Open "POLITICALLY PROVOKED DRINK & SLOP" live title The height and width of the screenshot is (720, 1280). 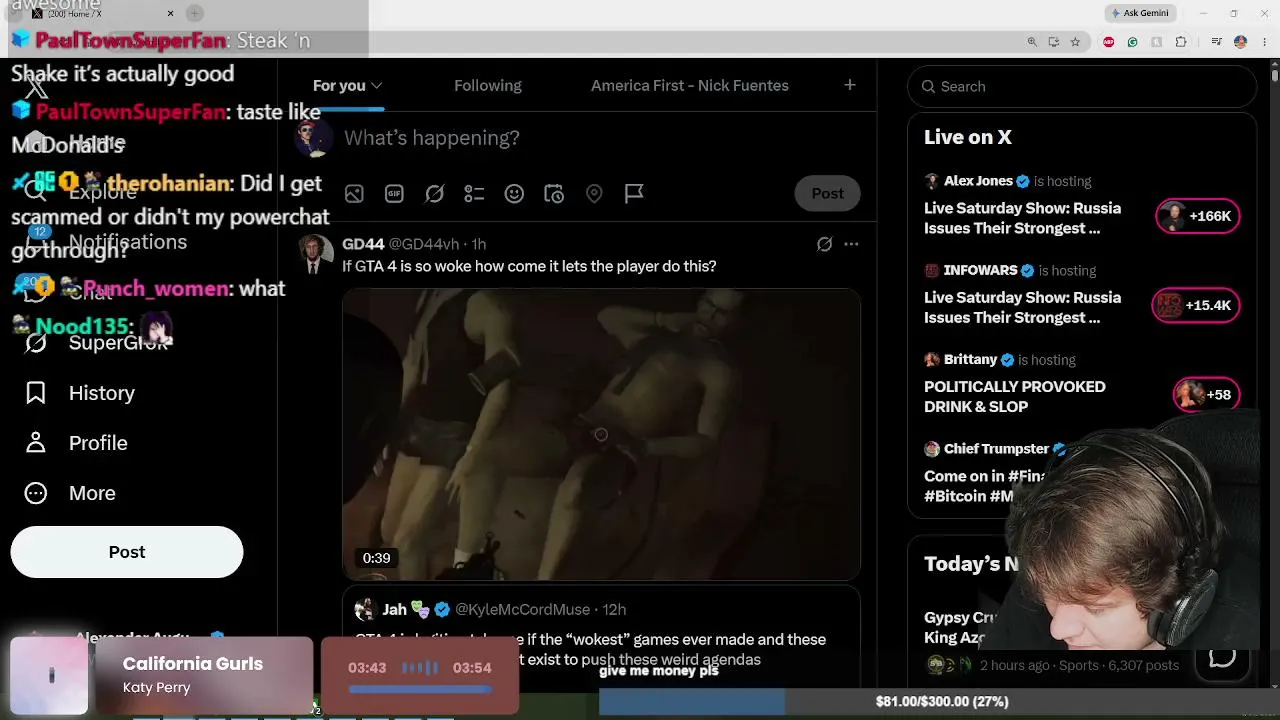[1015, 397]
